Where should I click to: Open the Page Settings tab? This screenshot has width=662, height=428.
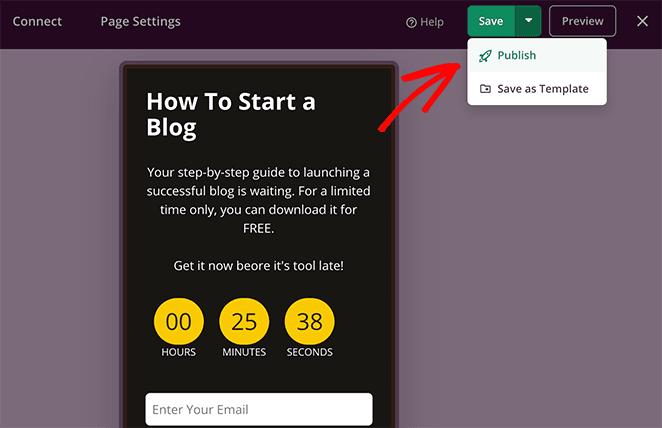click(140, 22)
